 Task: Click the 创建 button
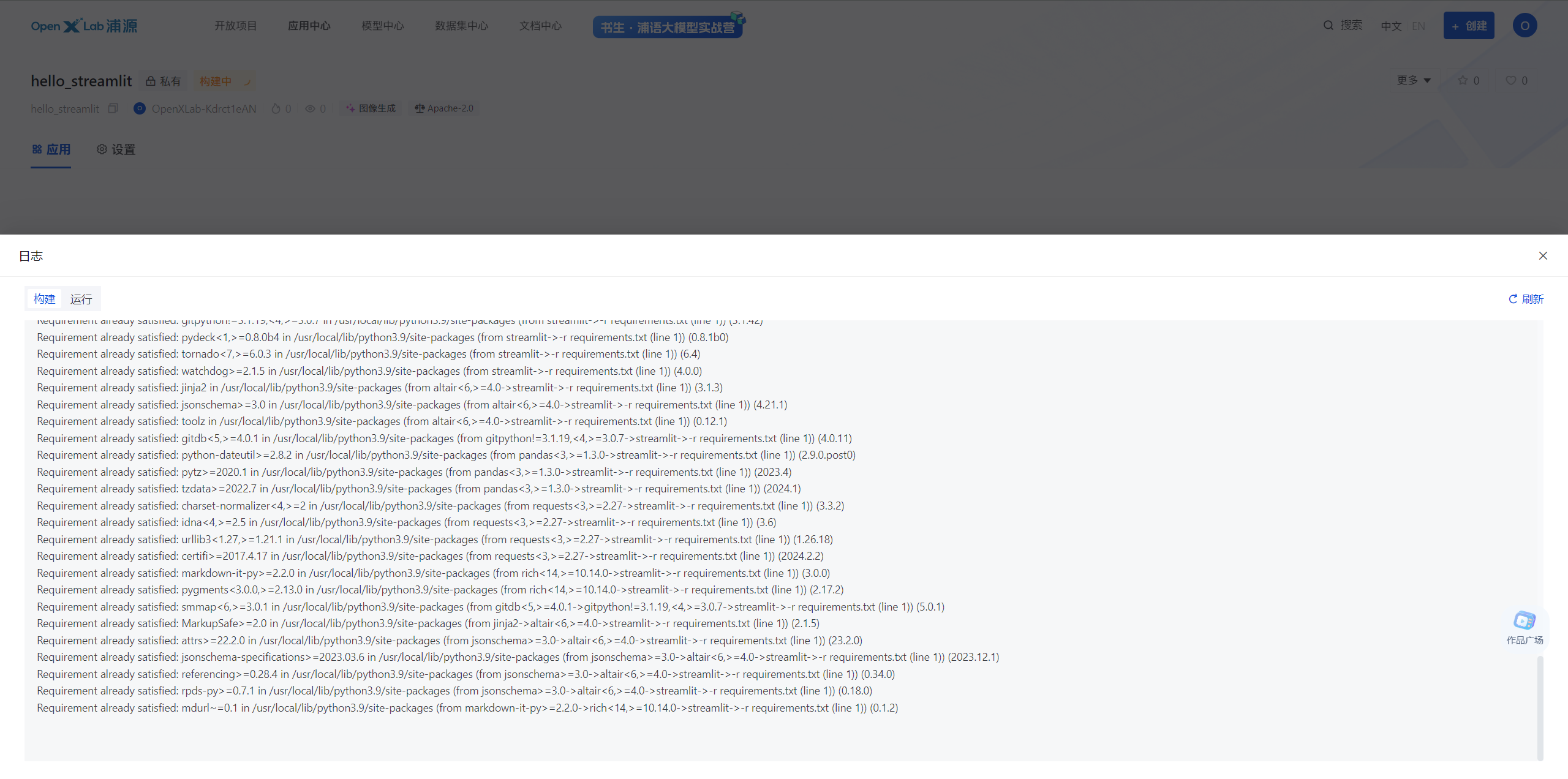pos(1469,25)
